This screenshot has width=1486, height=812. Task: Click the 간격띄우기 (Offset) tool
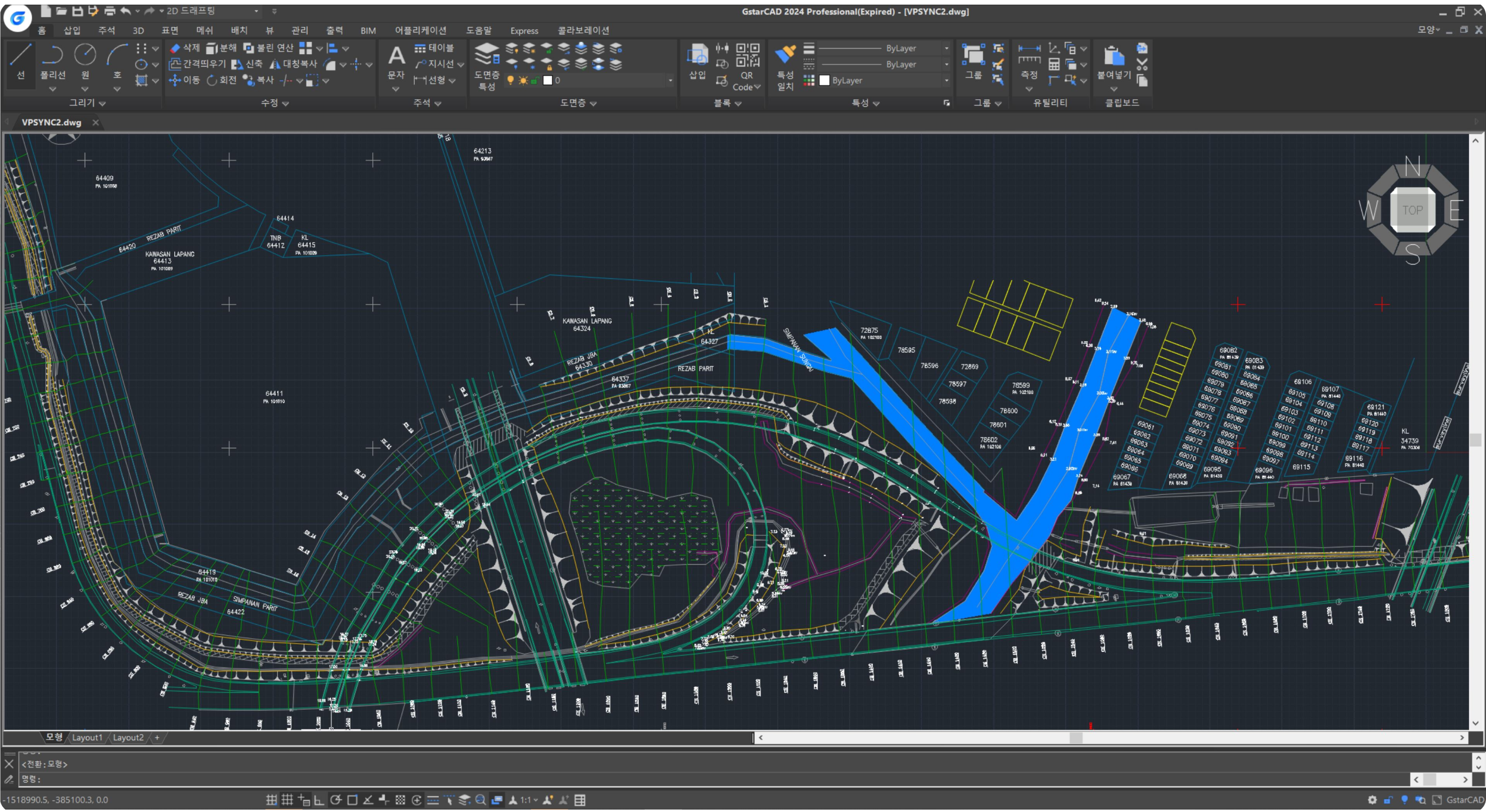point(197,64)
